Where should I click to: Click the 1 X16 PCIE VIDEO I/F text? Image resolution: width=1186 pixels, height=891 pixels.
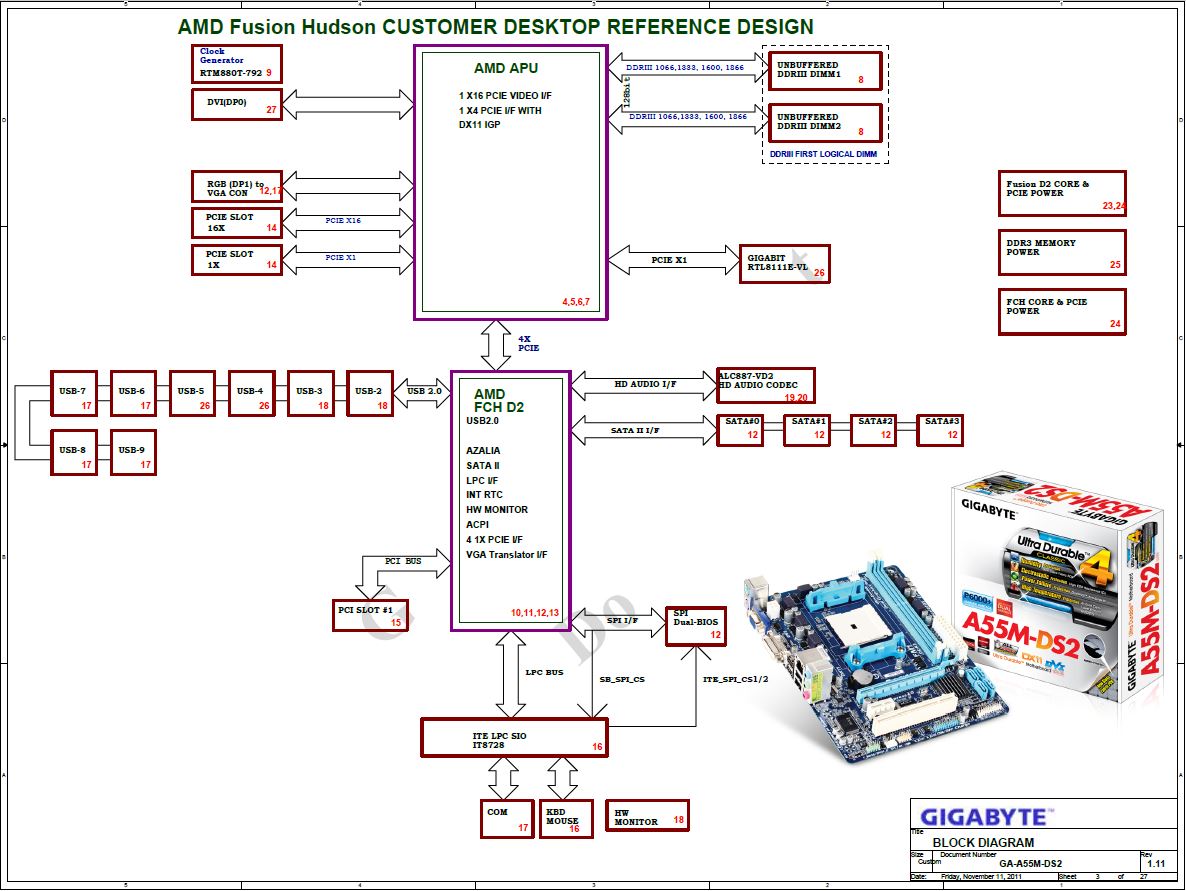click(x=505, y=96)
